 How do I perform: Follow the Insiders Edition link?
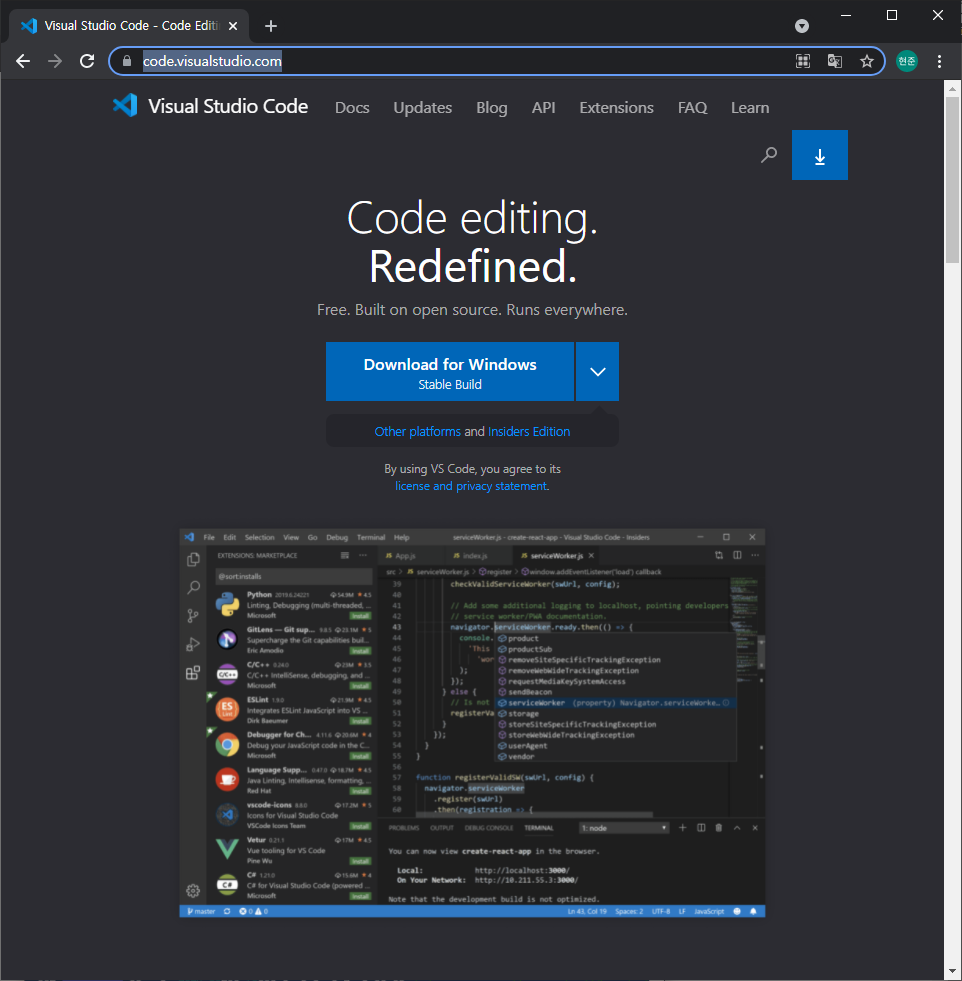529,432
